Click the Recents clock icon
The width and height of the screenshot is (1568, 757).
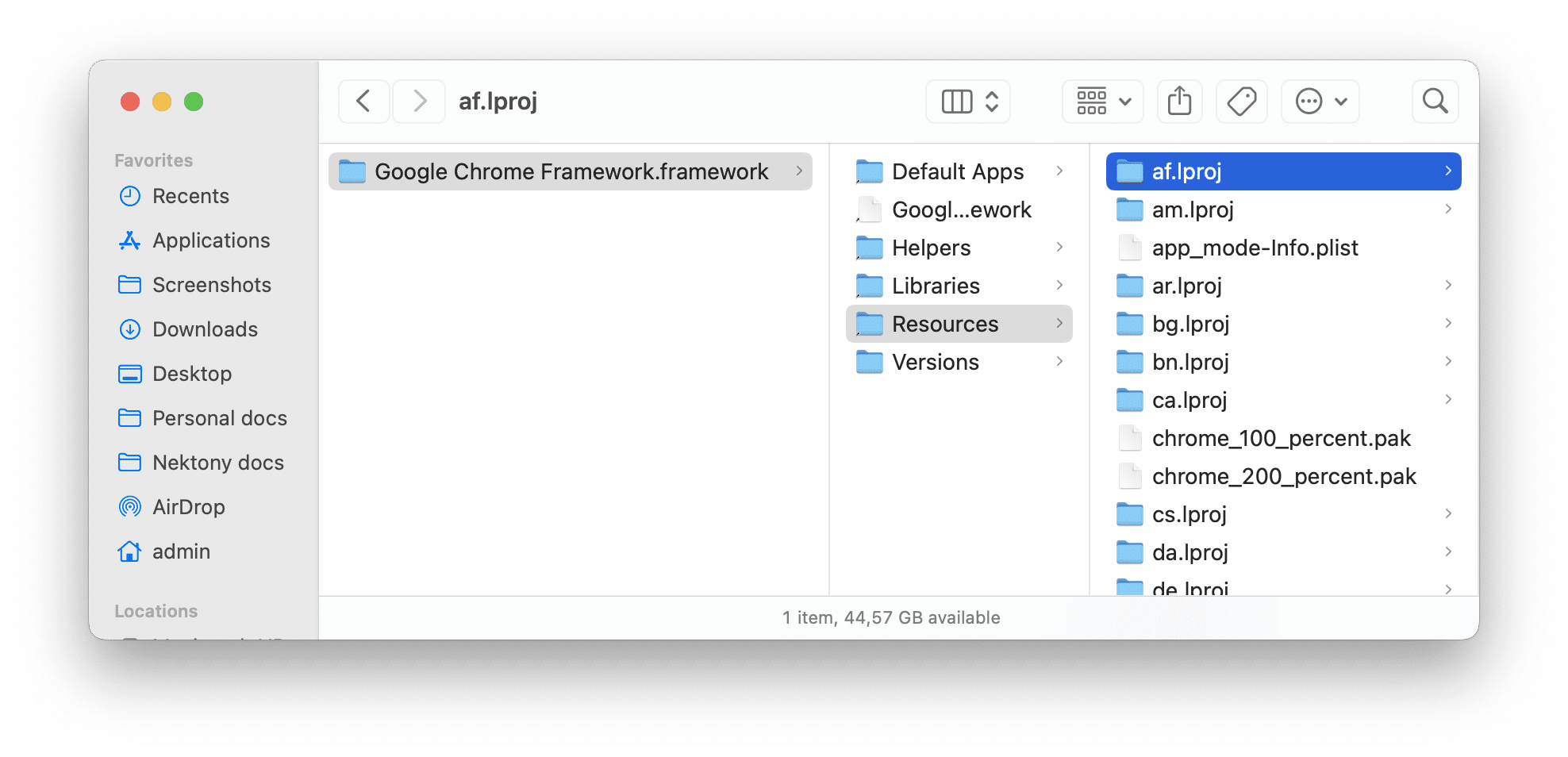[129, 196]
